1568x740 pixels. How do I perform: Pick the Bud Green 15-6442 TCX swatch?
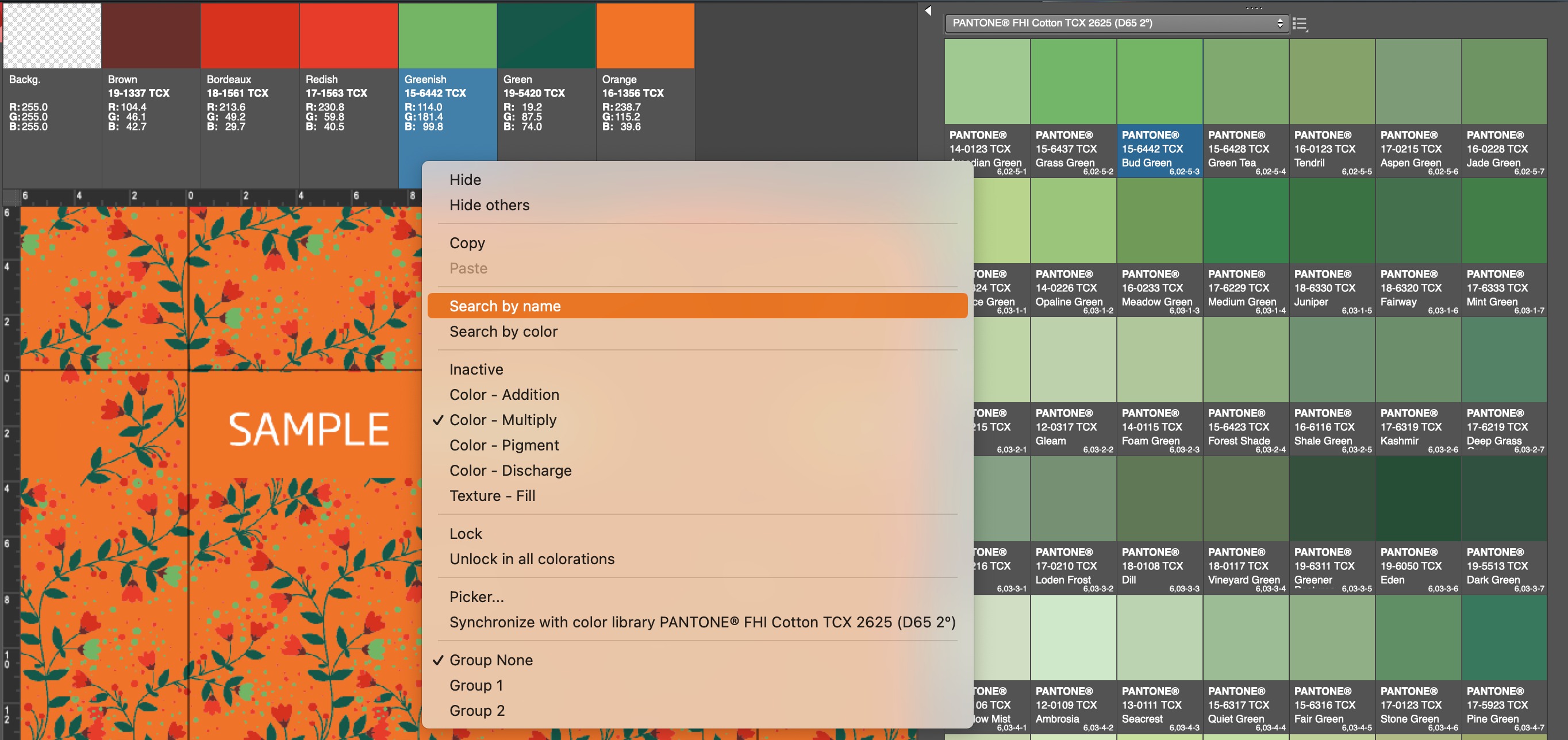[x=1159, y=82]
